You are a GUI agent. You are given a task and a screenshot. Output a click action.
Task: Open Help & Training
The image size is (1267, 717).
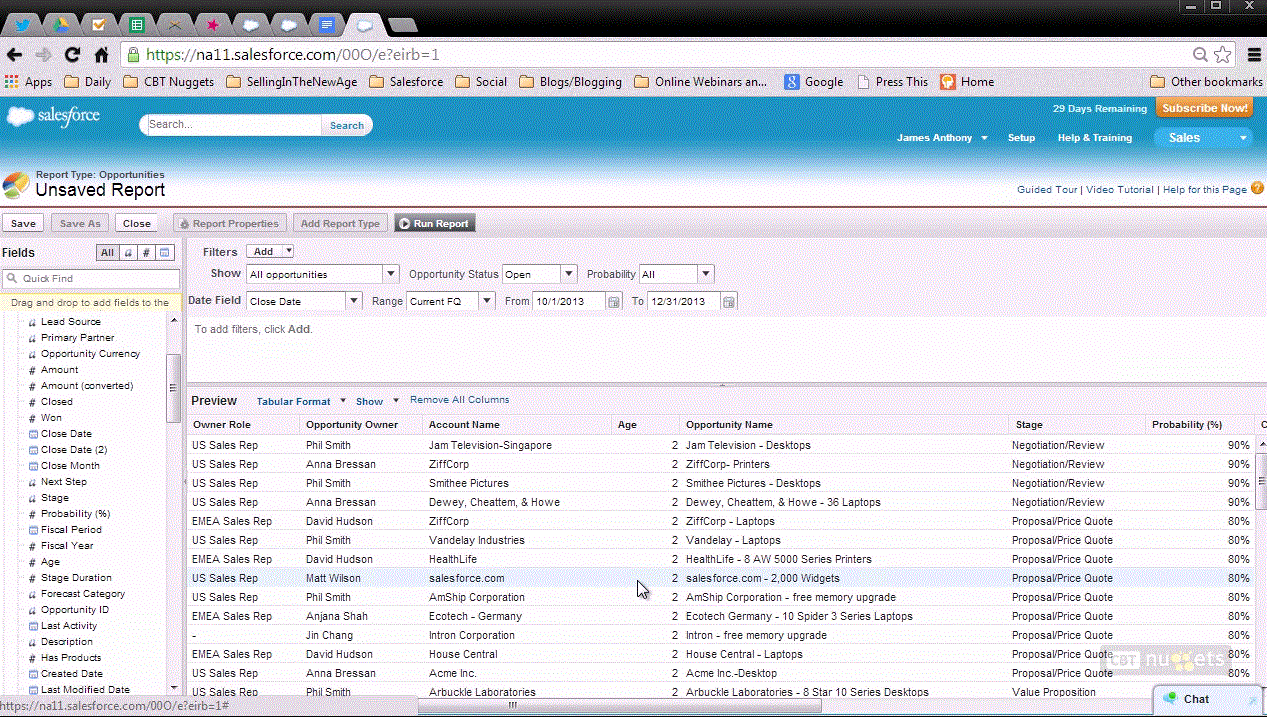pyautogui.click(x=1095, y=138)
